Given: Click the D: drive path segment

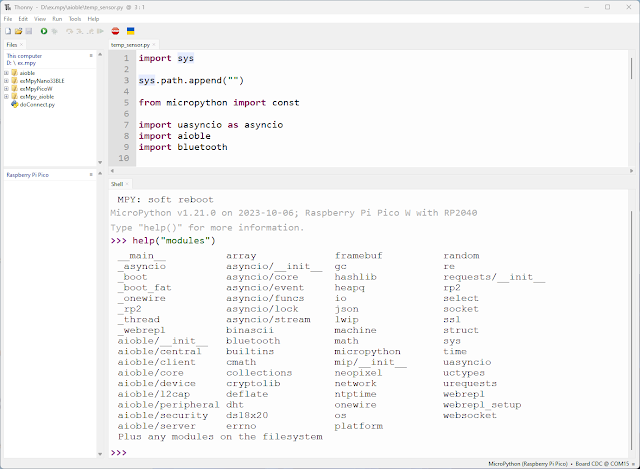Looking at the screenshot, I should [9, 63].
